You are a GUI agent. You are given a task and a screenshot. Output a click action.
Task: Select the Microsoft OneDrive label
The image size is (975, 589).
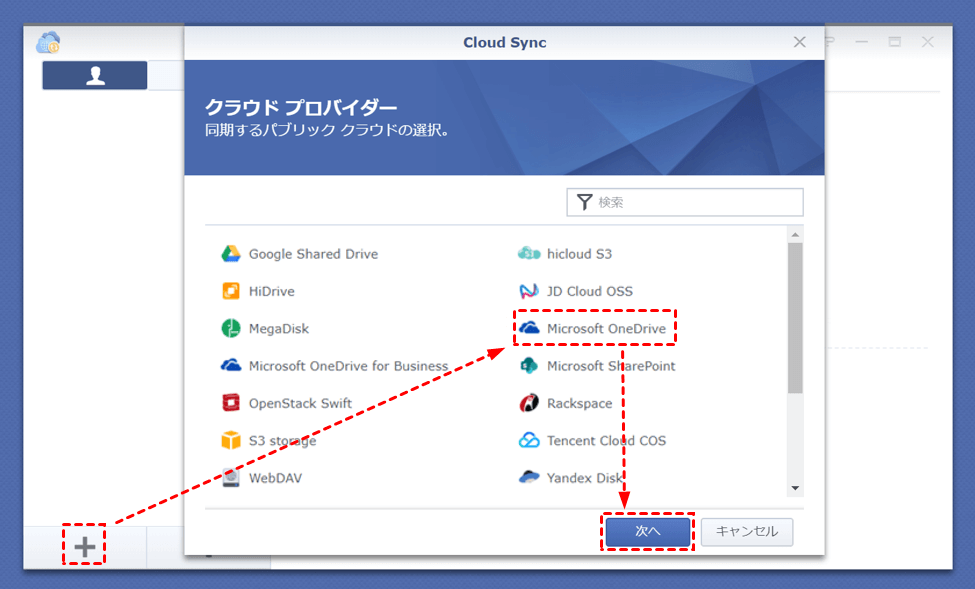606,328
